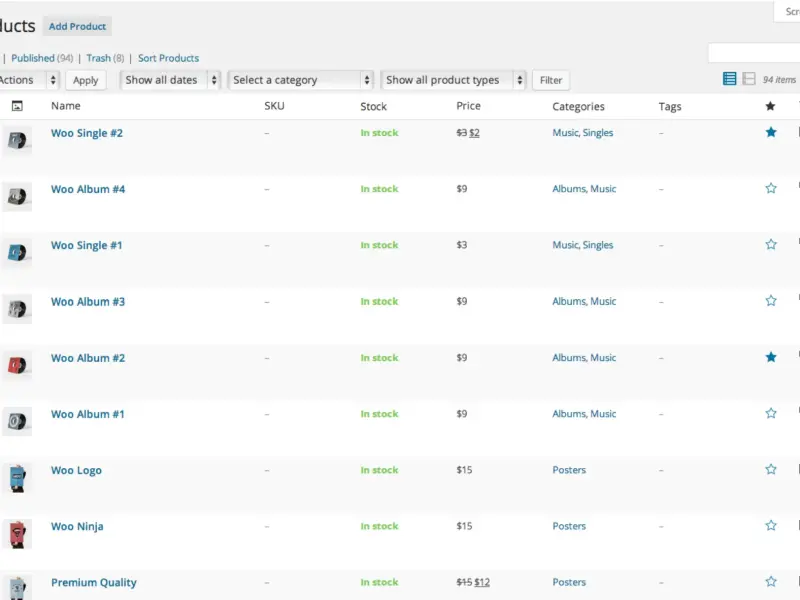Open Woo Logo poster thumbnail

pos(17,478)
